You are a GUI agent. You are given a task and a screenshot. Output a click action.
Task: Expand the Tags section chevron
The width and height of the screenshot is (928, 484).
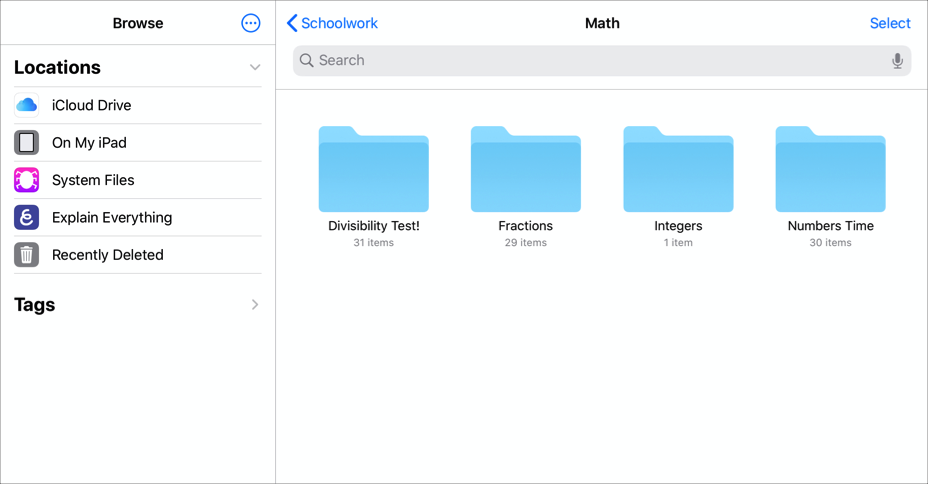point(255,305)
